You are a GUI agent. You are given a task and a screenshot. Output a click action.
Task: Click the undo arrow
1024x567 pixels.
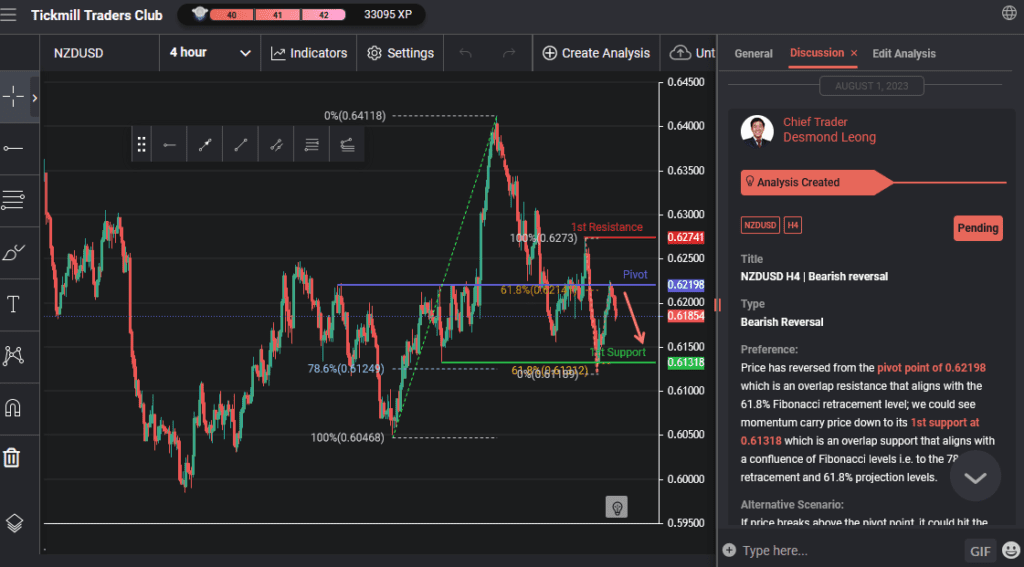click(x=465, y=53)
